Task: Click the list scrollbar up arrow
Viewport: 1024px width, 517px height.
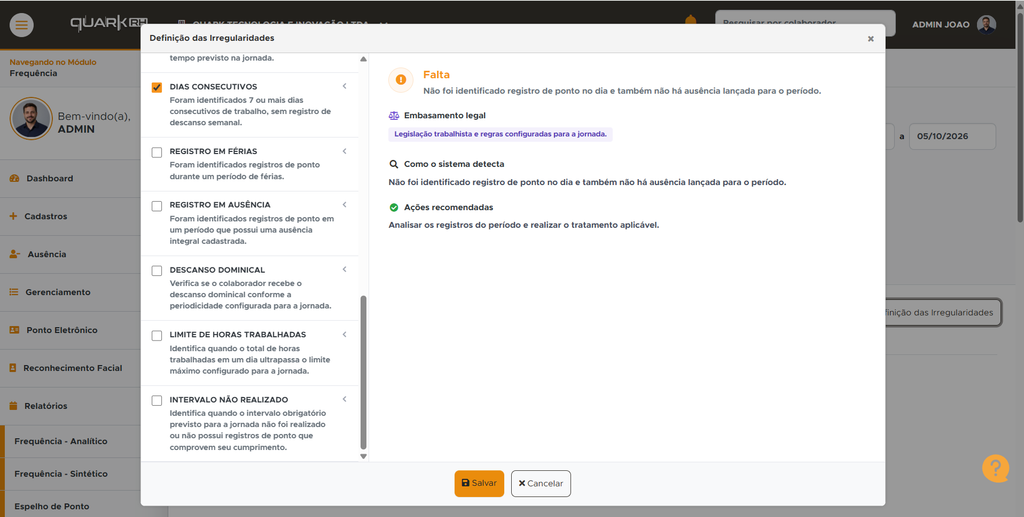Action: click(x=364, y=59)
